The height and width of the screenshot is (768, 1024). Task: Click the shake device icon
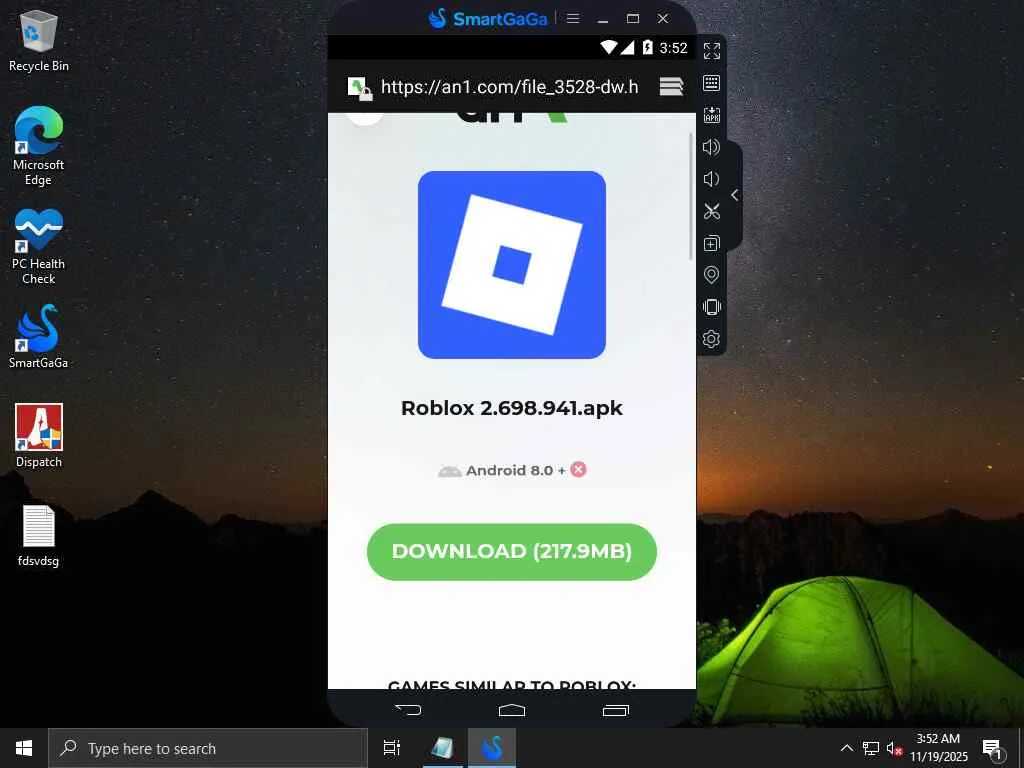point(712,307)
